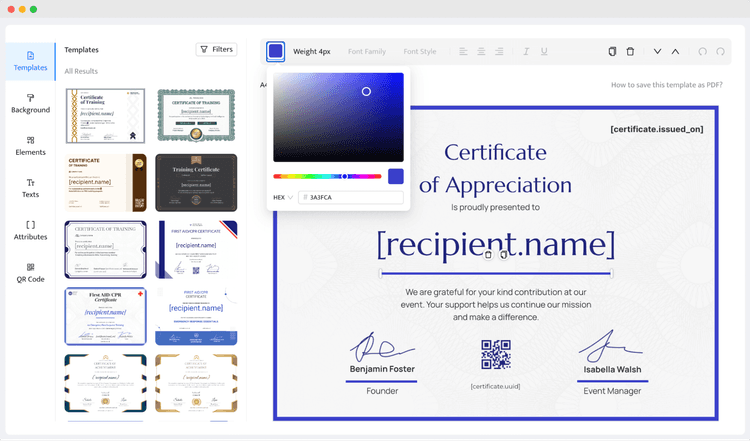Select the First Aid CPR template with red cross
This screenshot has height=441, width=750.
coord(105,316)
